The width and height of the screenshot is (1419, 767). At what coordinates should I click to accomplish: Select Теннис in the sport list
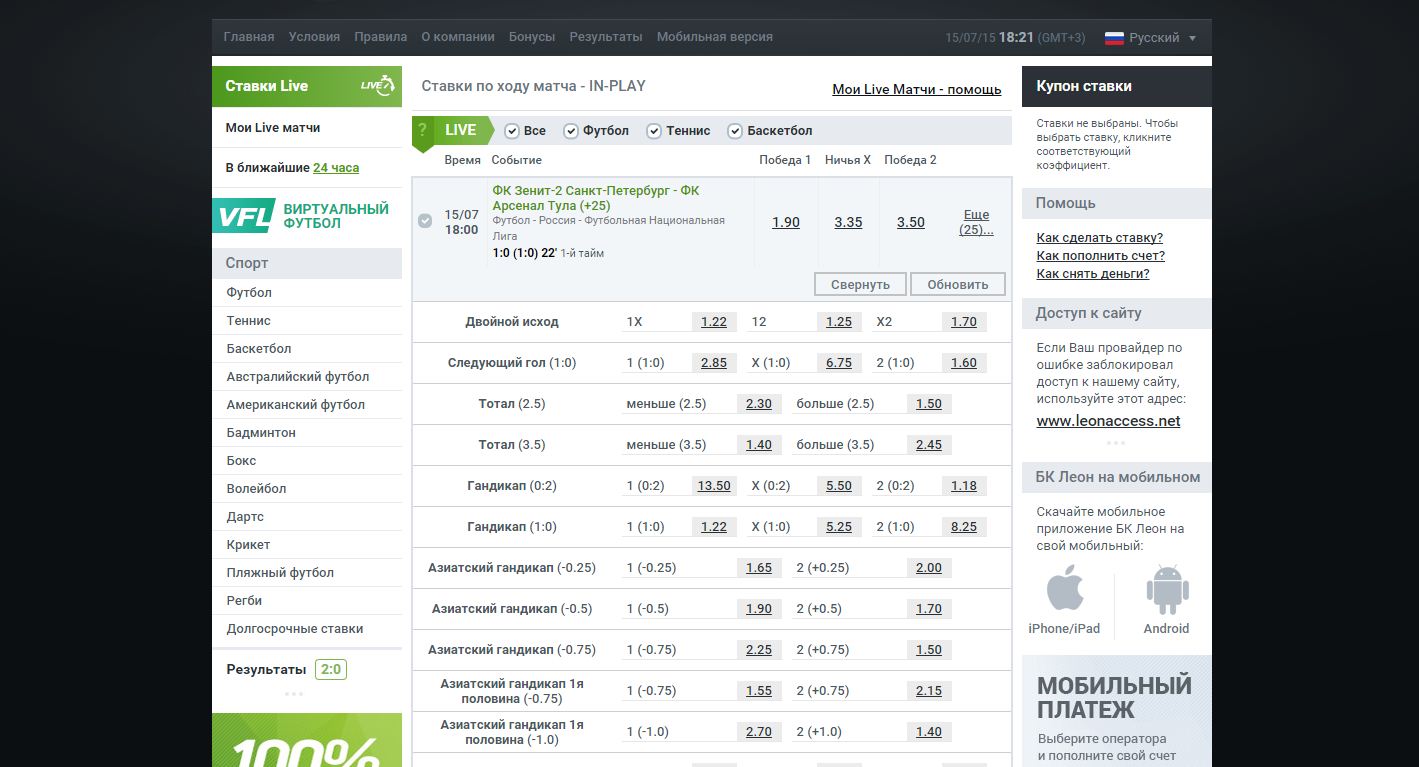point(249,321)
